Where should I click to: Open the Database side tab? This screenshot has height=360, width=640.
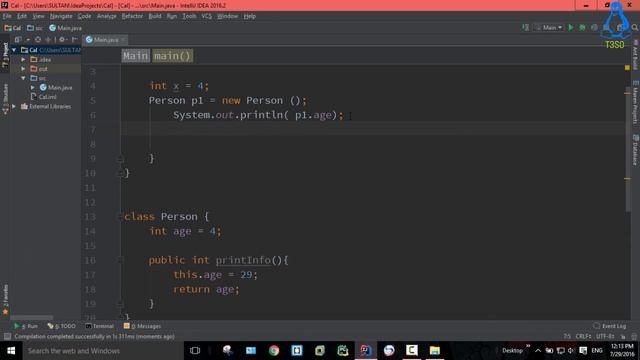point(635,150)
